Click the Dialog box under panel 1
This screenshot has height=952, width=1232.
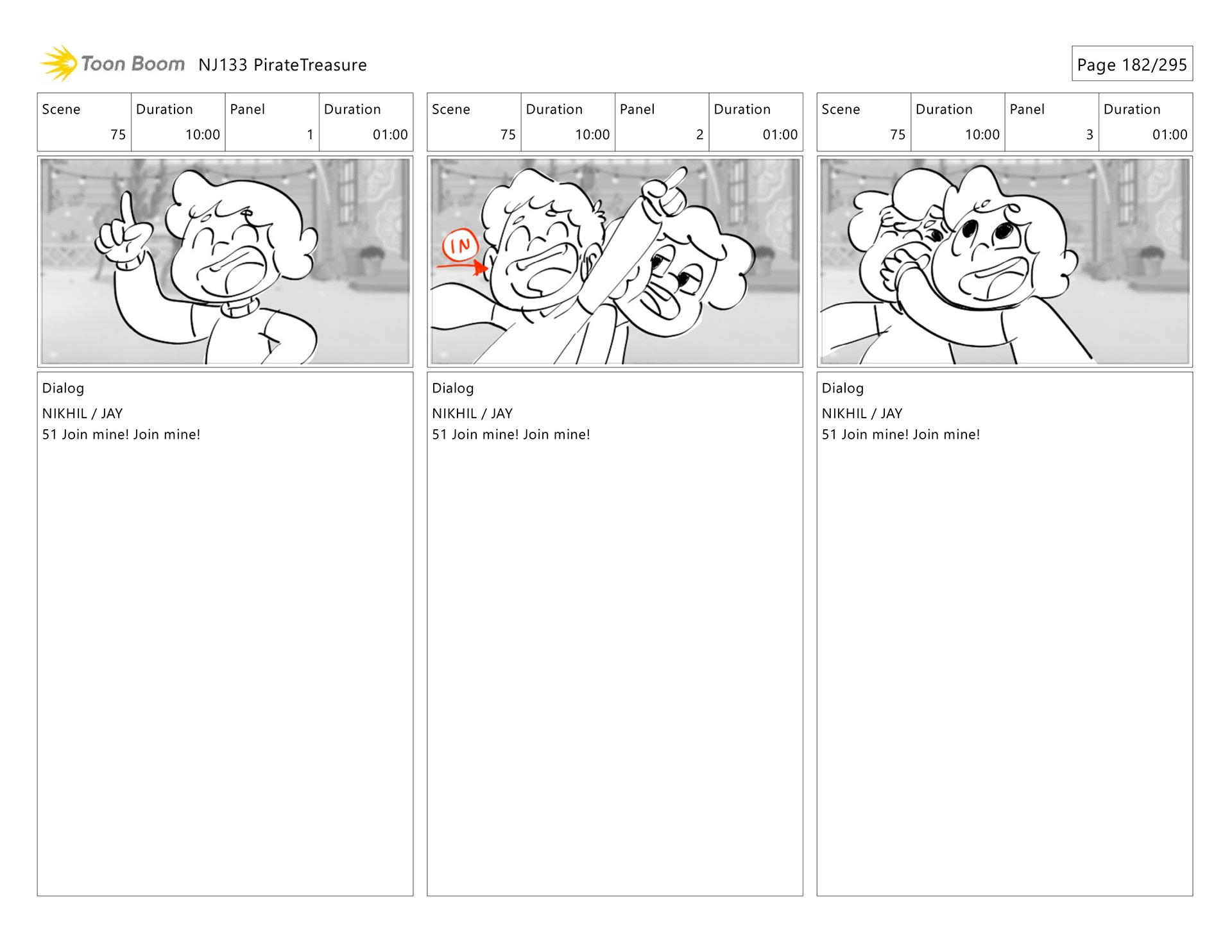[225, 634]
